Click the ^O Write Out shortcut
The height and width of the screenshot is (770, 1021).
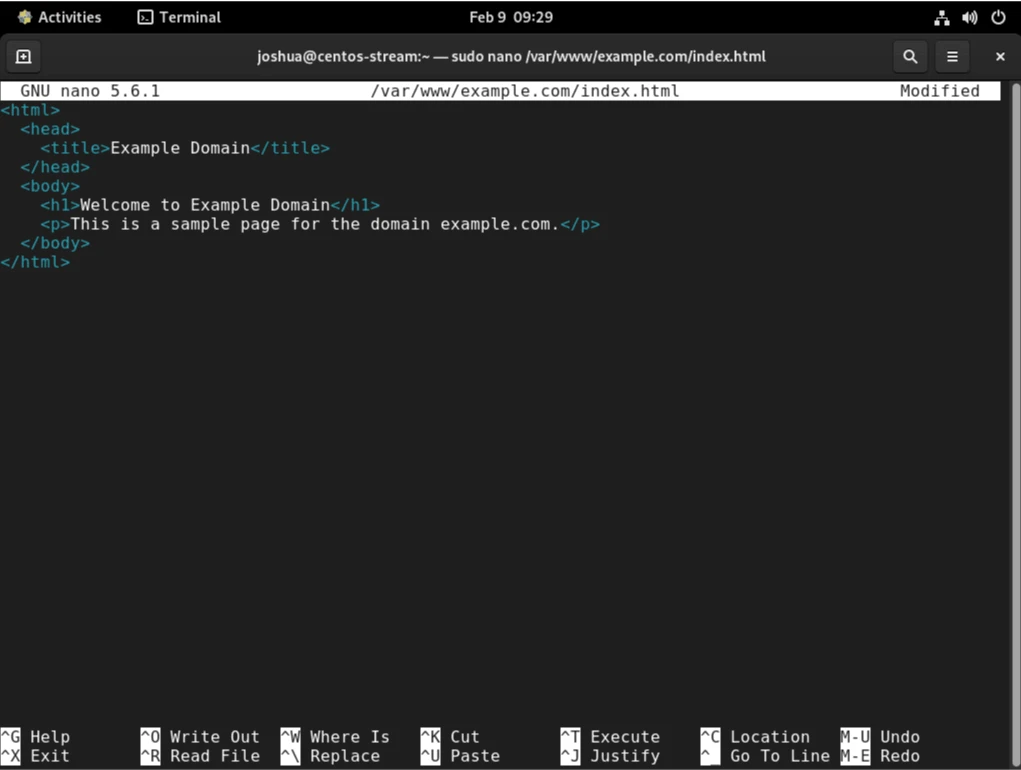coord(200,737)
